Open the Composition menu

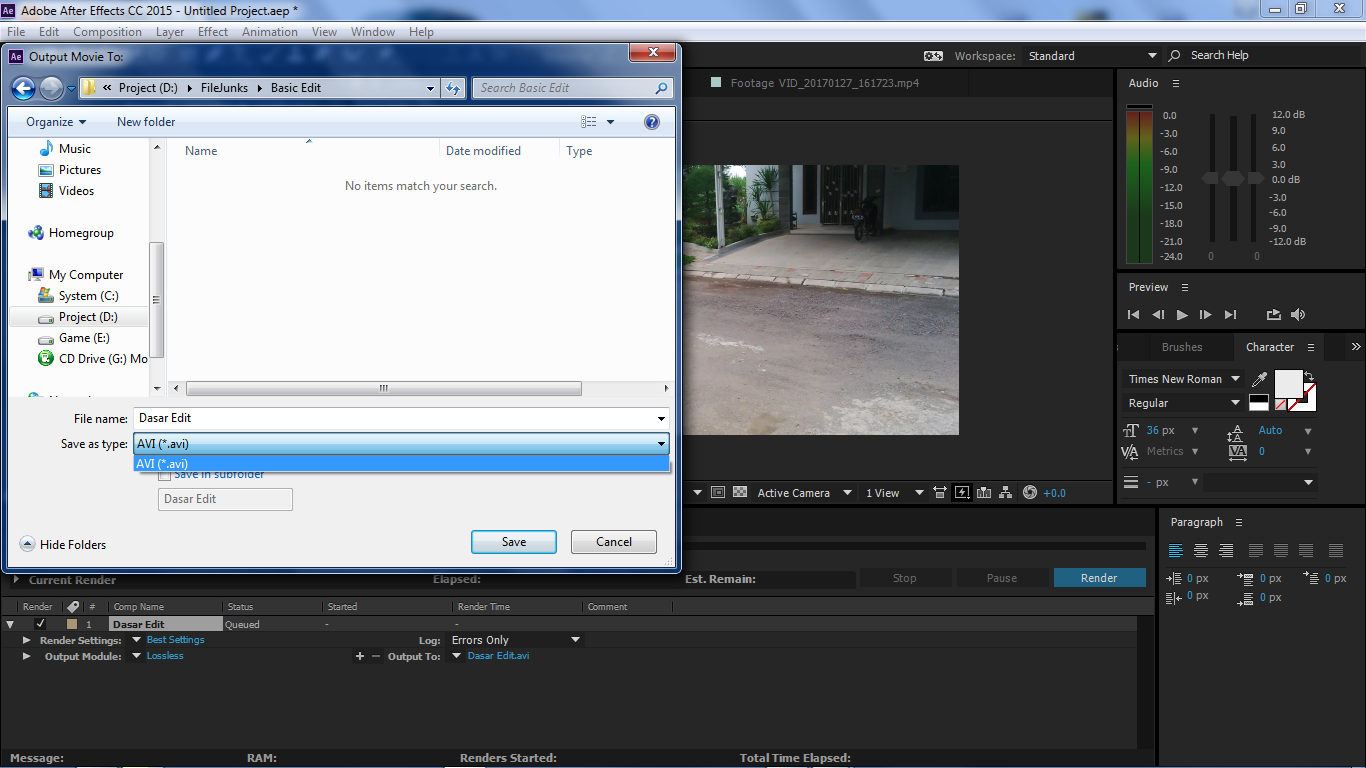pyautogui.click(x=107, y=31)
